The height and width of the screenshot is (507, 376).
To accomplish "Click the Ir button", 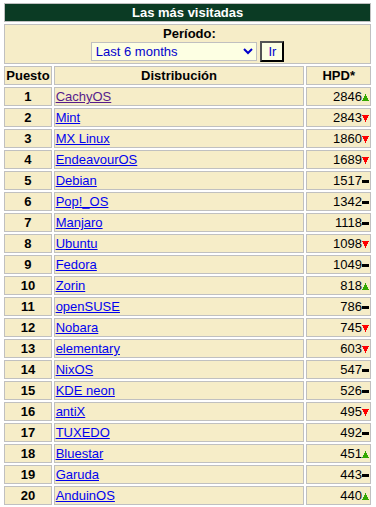I will [272, 52].
